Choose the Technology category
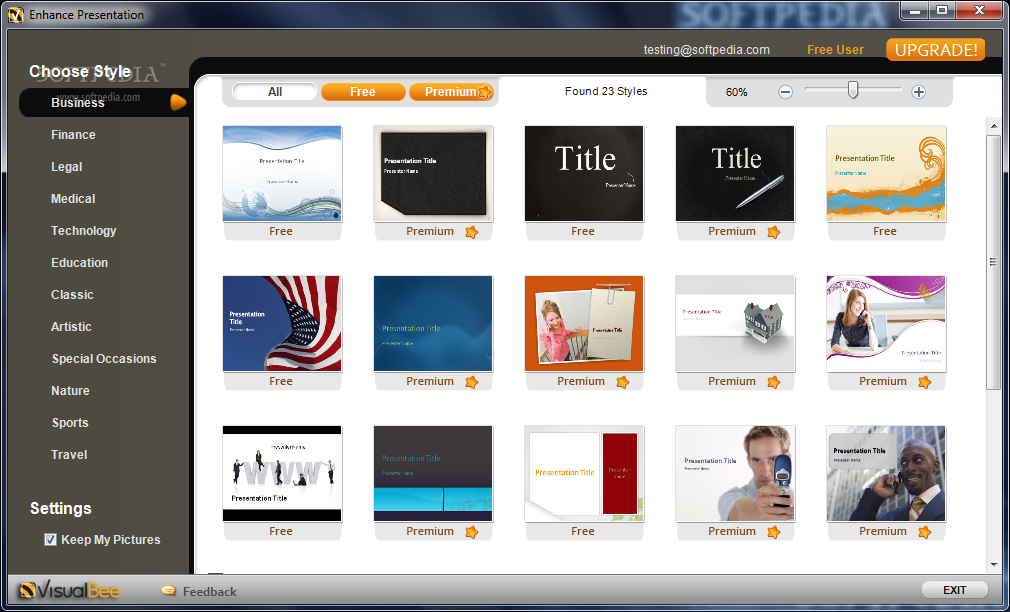1010x612 pixels. pyautogui.click(x=83, y=231)
